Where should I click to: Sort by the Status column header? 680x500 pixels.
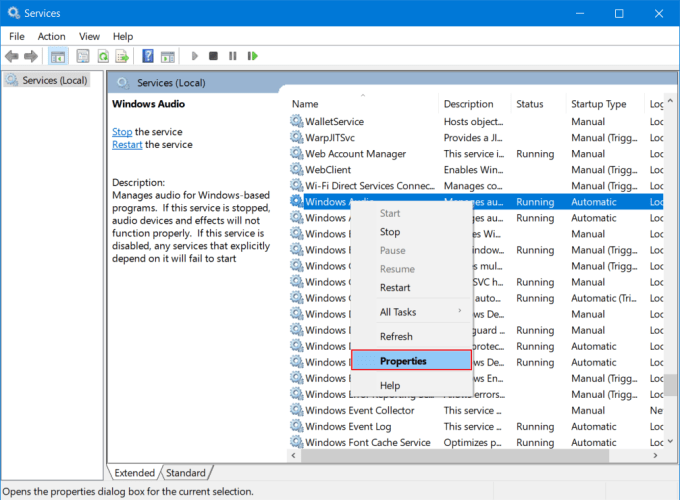538,104
